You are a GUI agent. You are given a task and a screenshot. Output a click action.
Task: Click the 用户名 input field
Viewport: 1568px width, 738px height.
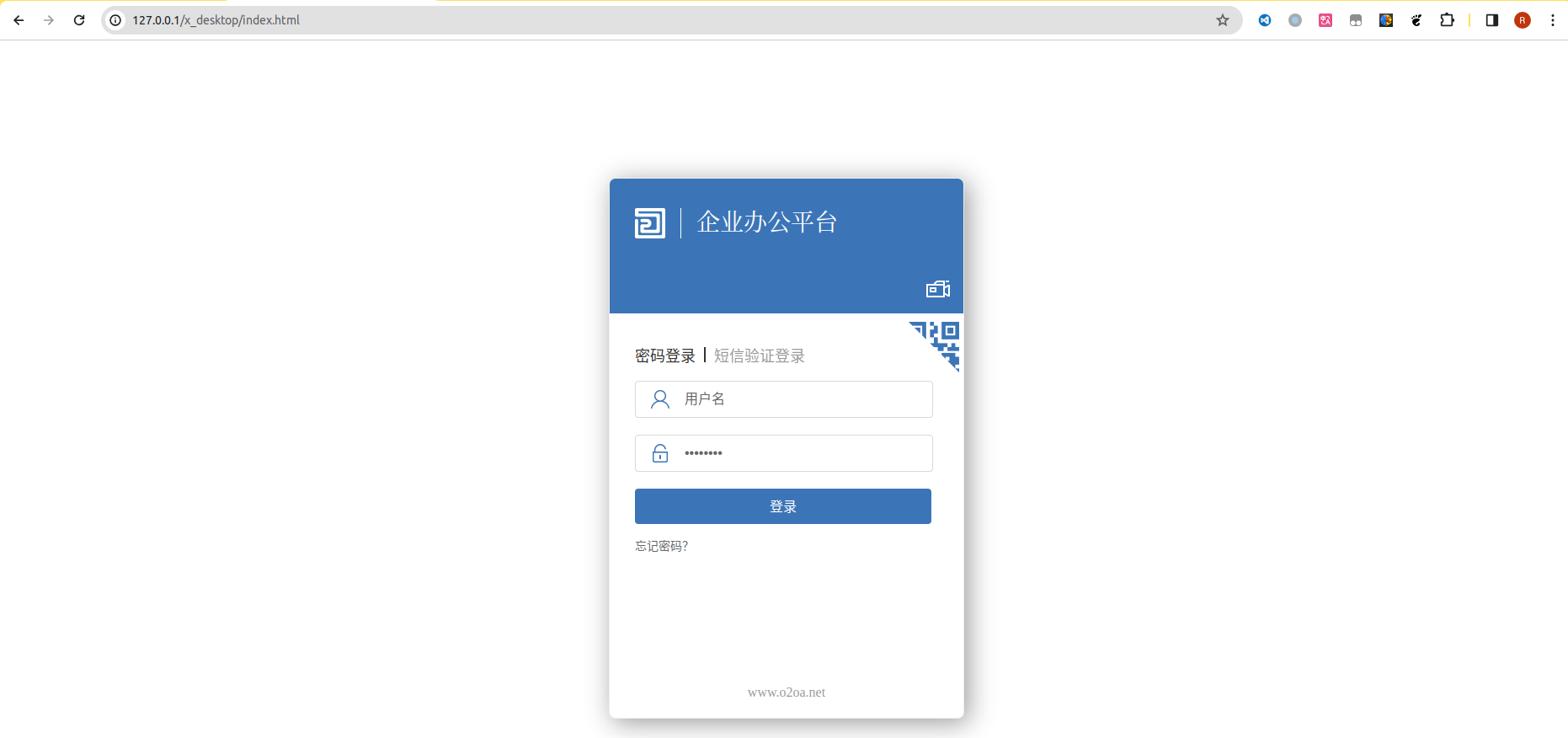click(x=800, y=399)
